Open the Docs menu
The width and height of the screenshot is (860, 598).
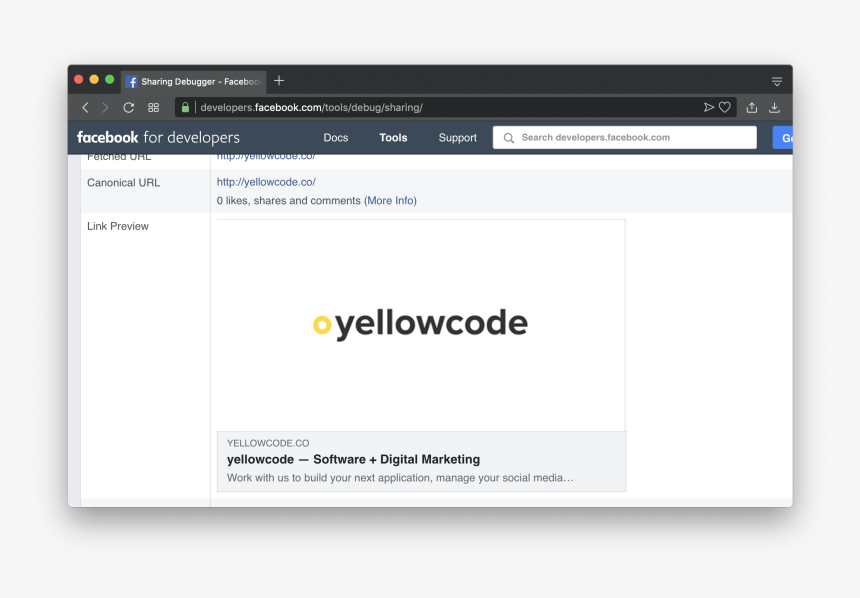point(336,138)
